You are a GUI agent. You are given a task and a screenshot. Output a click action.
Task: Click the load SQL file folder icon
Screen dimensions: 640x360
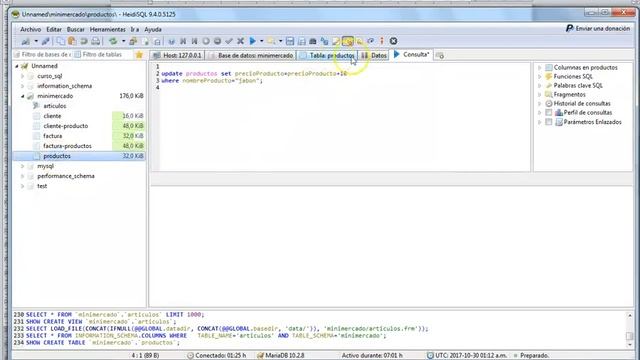coord(271,41)
